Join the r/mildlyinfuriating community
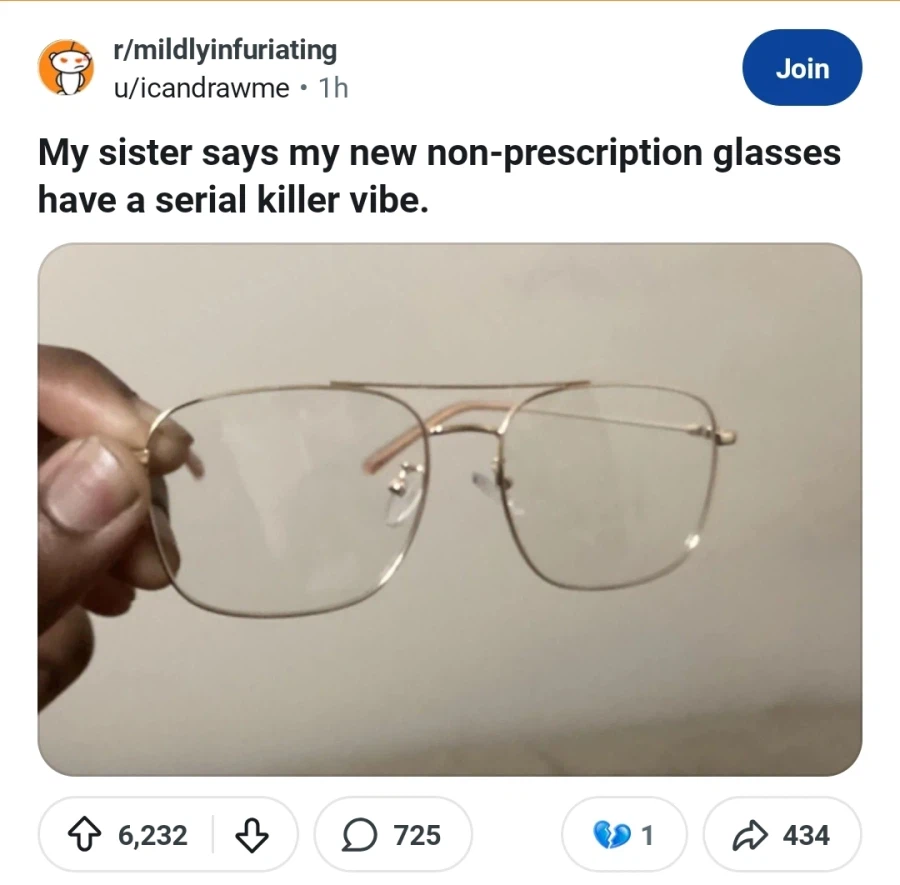Image resolution: width=900 pixels, height=885 pixels. 802,68
